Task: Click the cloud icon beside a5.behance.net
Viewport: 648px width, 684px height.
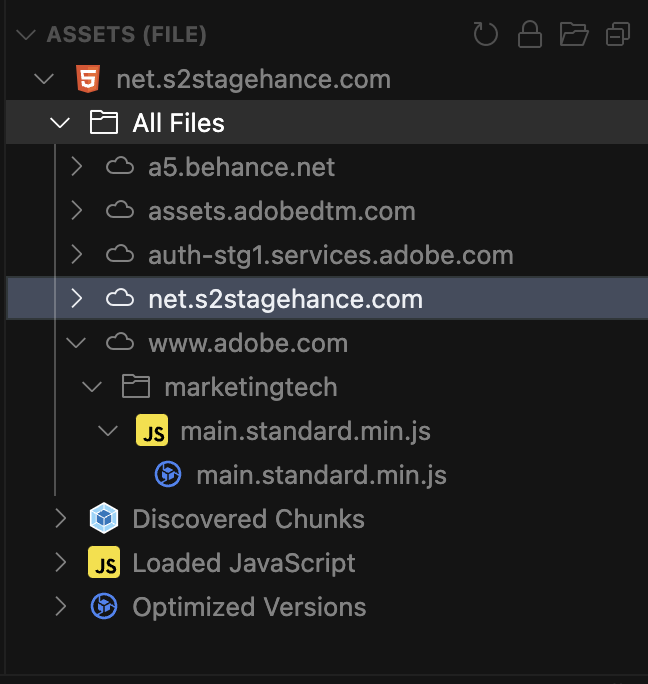Action: (x=120, y=167)
